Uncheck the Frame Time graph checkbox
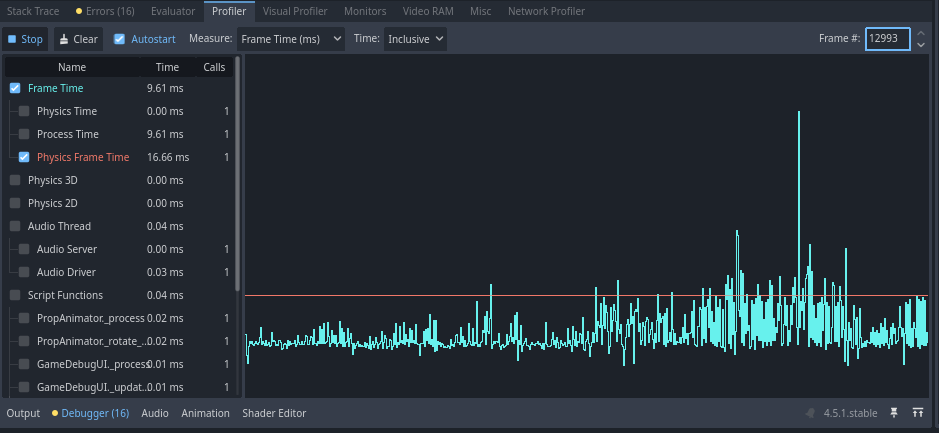The image size is (939, 433). pyautogui.click(x=15, y=88)
